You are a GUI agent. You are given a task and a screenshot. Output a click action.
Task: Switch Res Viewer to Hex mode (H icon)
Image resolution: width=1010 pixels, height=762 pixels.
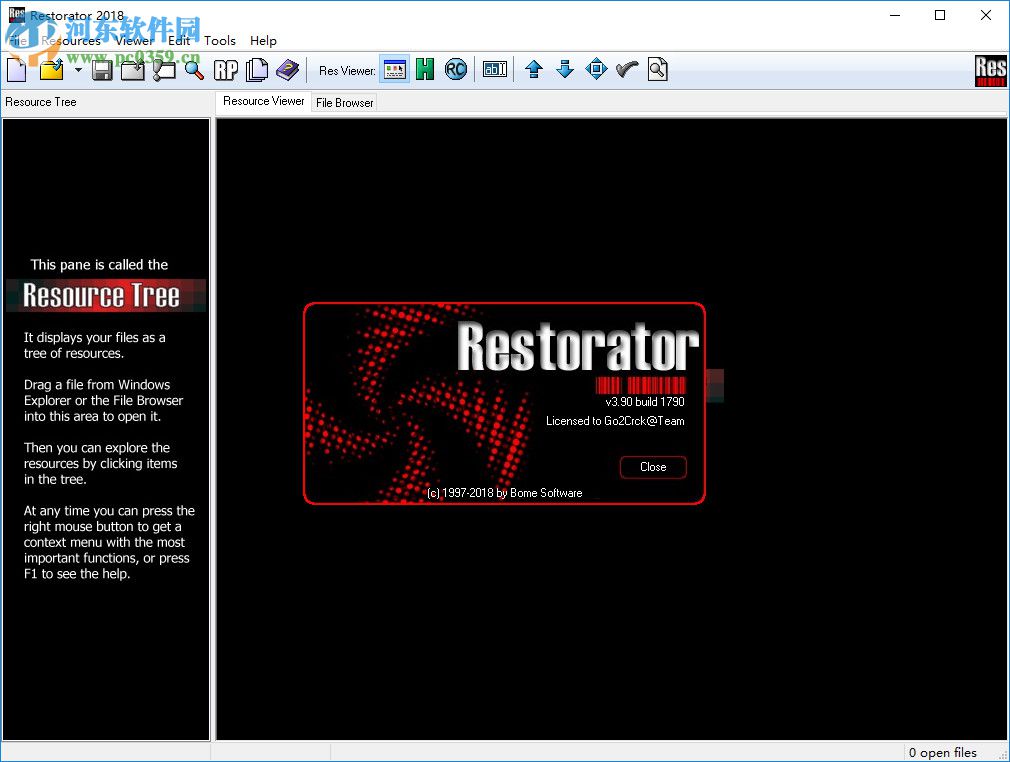(425, 69)
